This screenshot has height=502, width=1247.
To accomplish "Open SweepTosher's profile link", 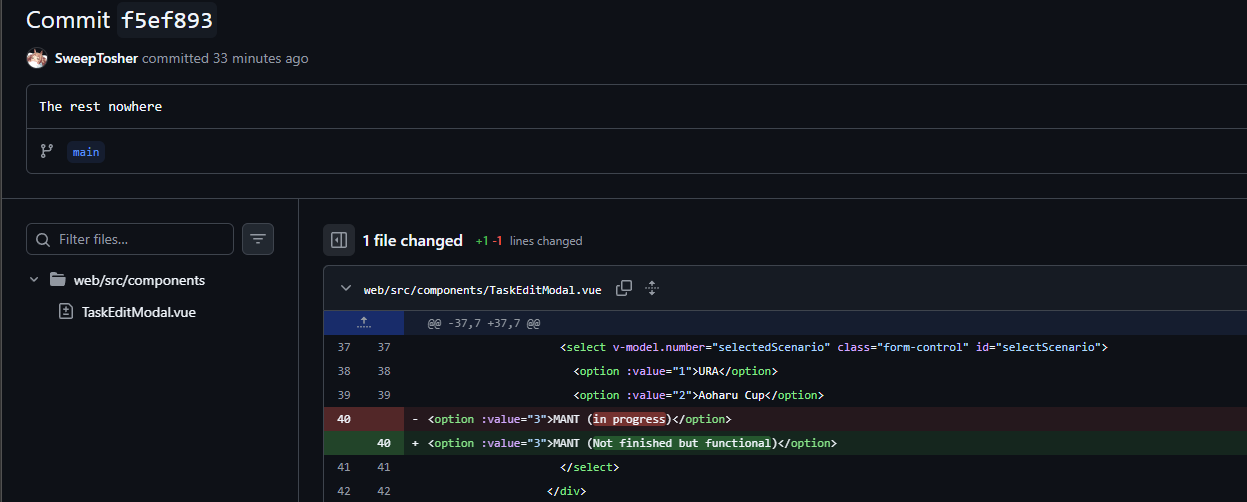I will 96,58.
